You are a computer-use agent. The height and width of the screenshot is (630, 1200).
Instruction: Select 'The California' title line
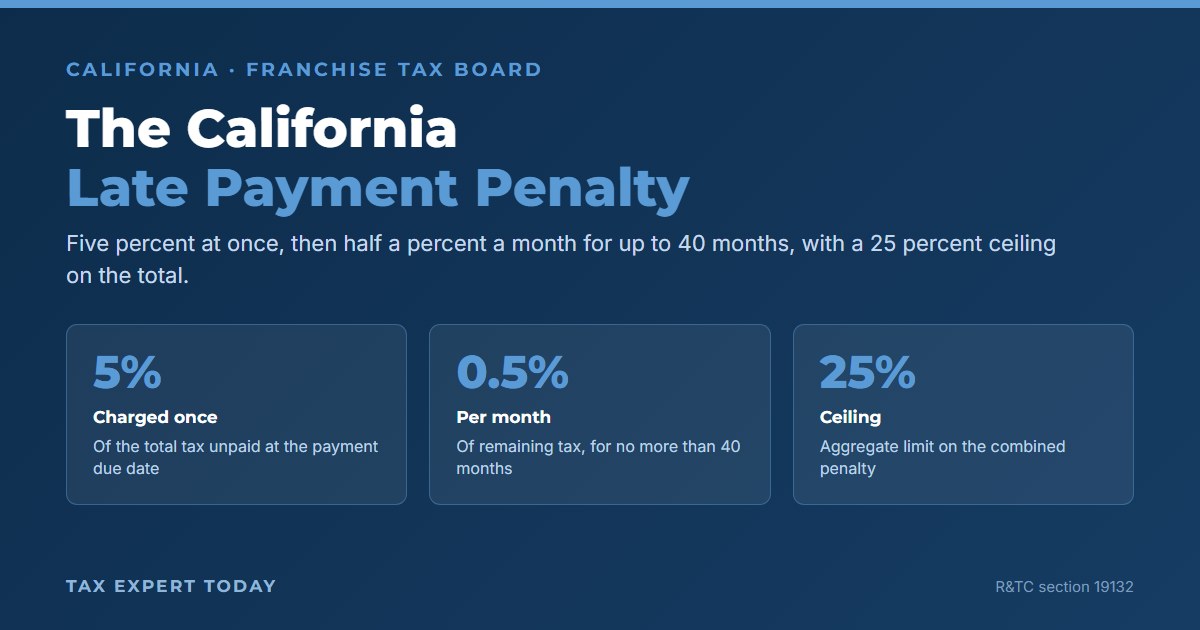tap(262, 129)
